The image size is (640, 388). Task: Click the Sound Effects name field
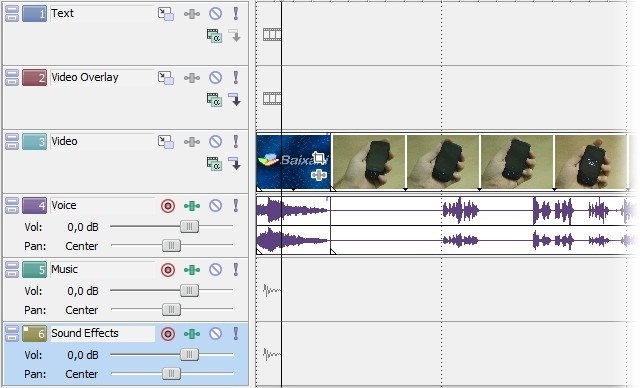click(x=102, y=333)
